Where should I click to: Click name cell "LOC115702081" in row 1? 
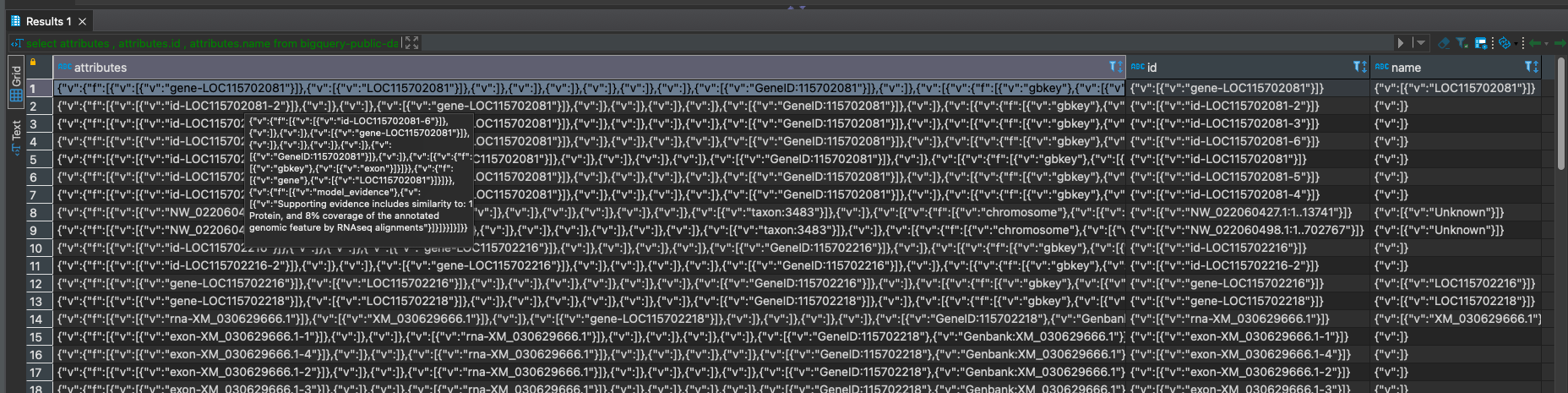point(1455,88)
